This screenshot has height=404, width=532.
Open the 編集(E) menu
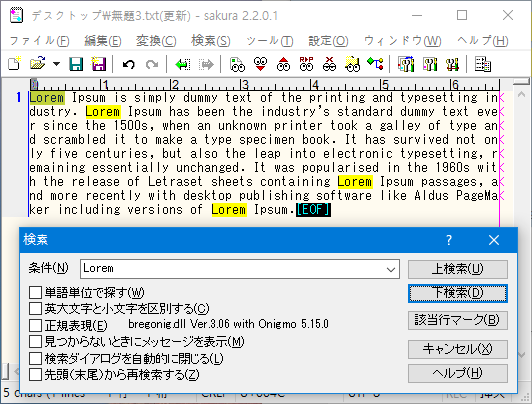[103, 41]
